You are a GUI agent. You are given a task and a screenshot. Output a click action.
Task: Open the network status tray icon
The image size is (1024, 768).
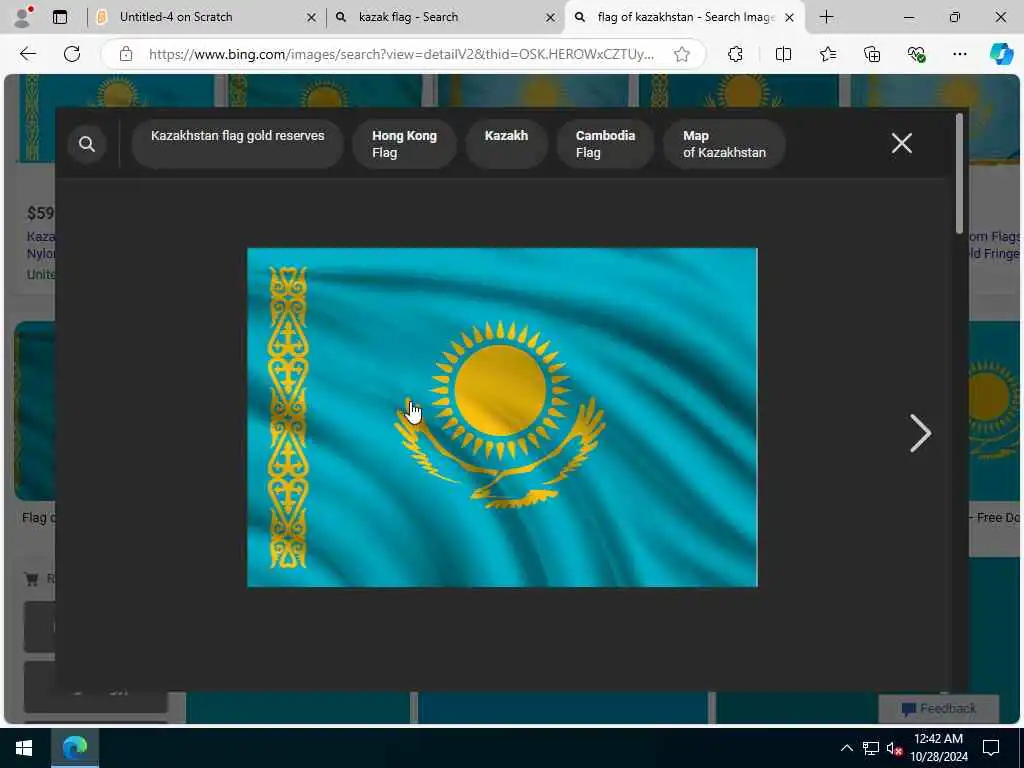[871, 748]
